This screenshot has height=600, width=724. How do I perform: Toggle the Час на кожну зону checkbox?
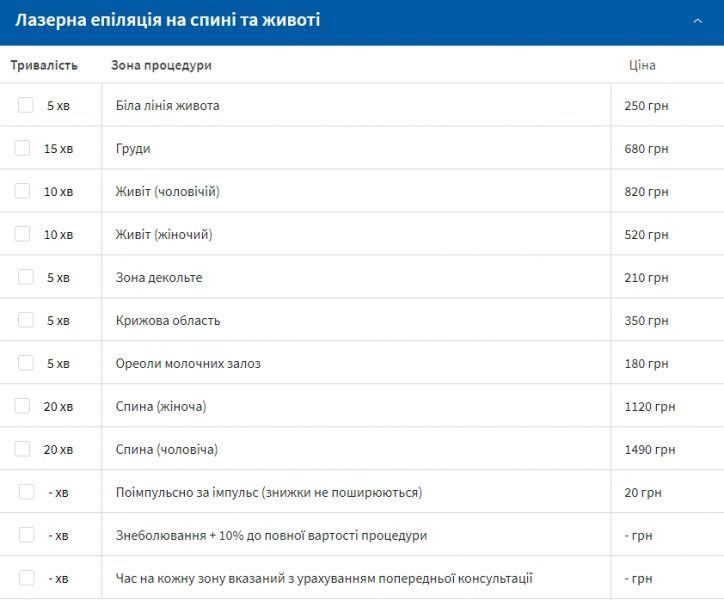[x=27, y=578]
